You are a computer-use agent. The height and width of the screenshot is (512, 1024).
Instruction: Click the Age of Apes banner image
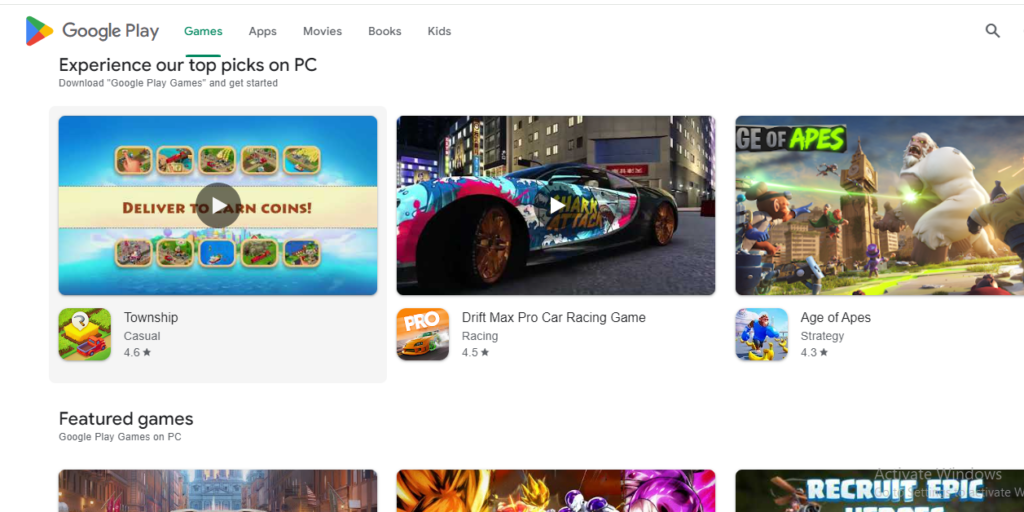(x=880, y=206)
